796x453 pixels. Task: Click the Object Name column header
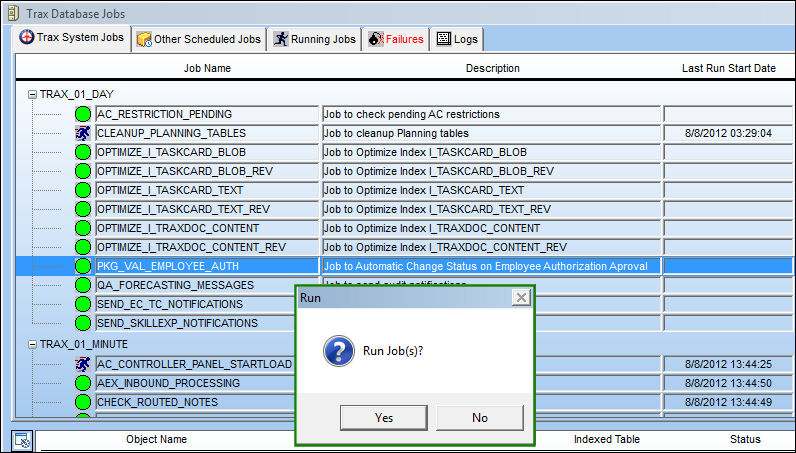[x=156, y=439]
